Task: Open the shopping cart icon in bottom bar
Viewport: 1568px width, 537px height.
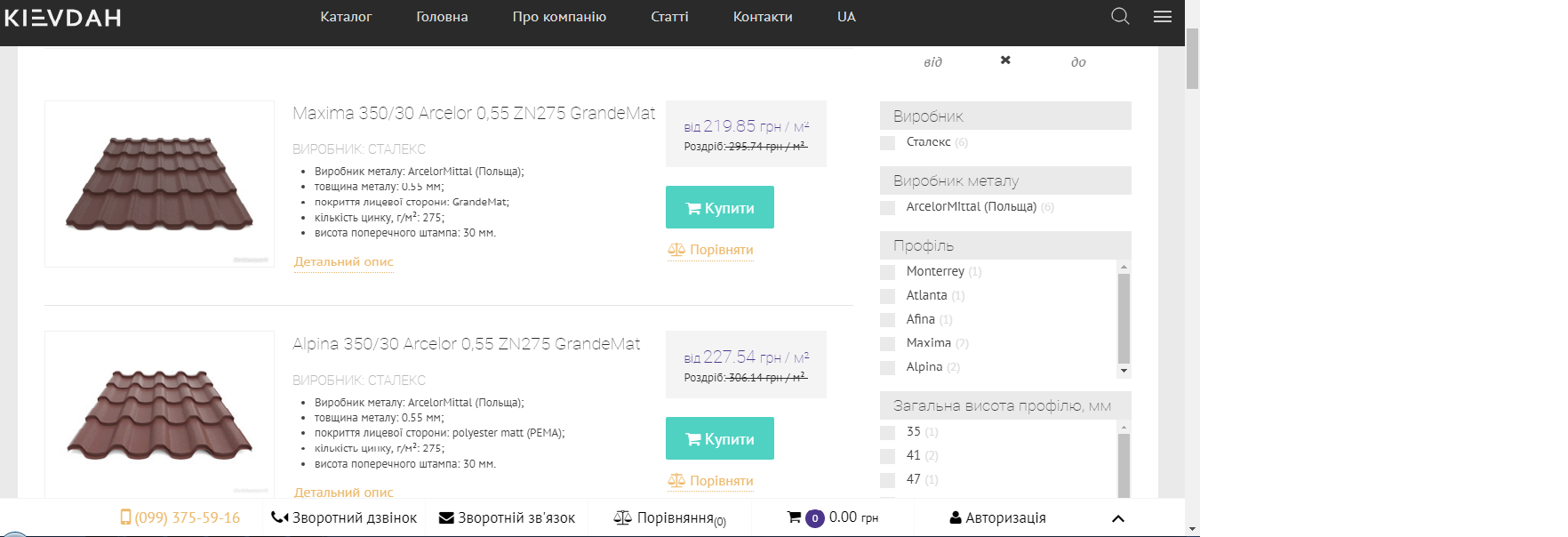Action: pyautogui.click(x=794, y=517)
